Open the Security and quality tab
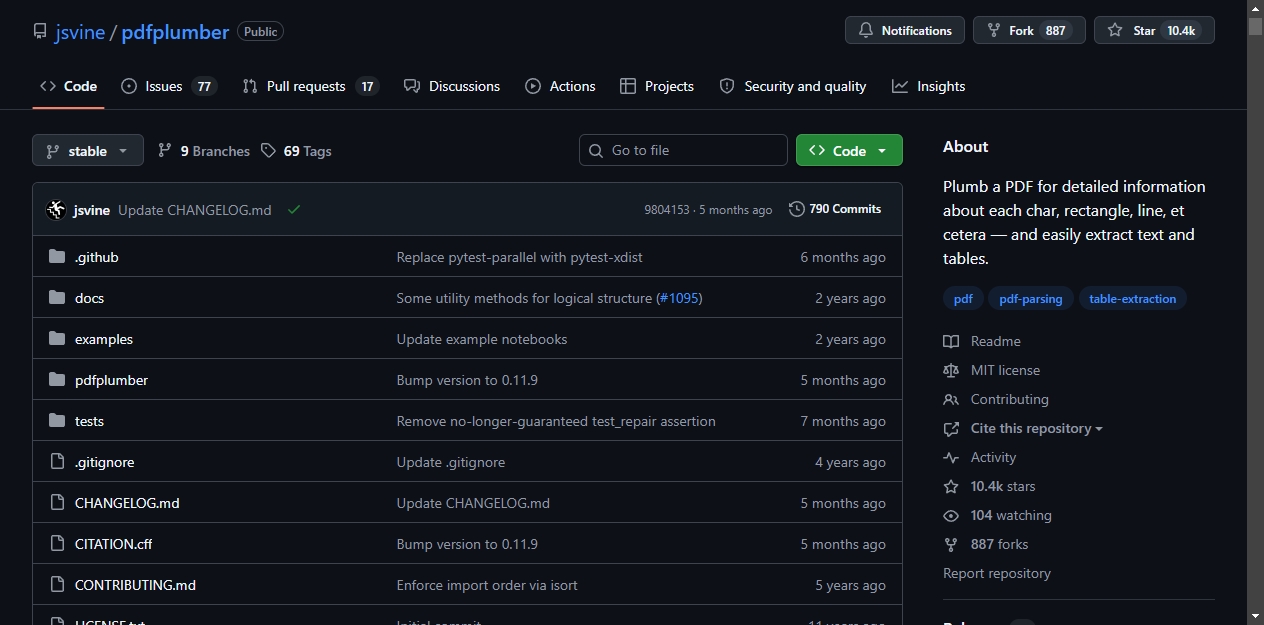Screen dimensions: 1264x625 (793, 86)
